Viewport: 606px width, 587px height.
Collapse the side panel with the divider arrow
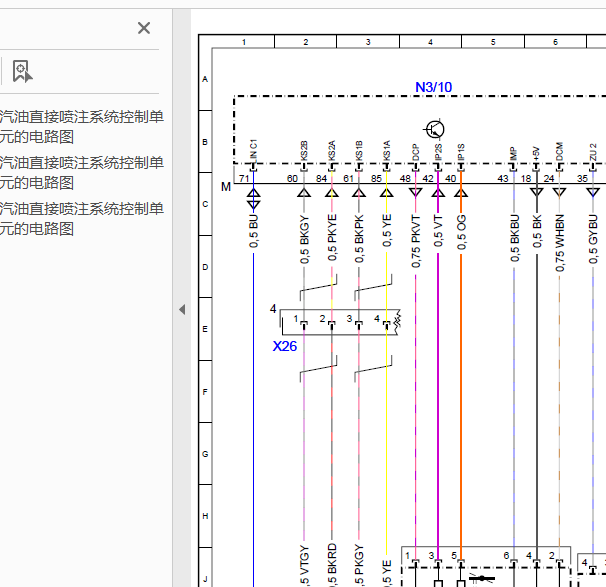click(x=182, y=310)
